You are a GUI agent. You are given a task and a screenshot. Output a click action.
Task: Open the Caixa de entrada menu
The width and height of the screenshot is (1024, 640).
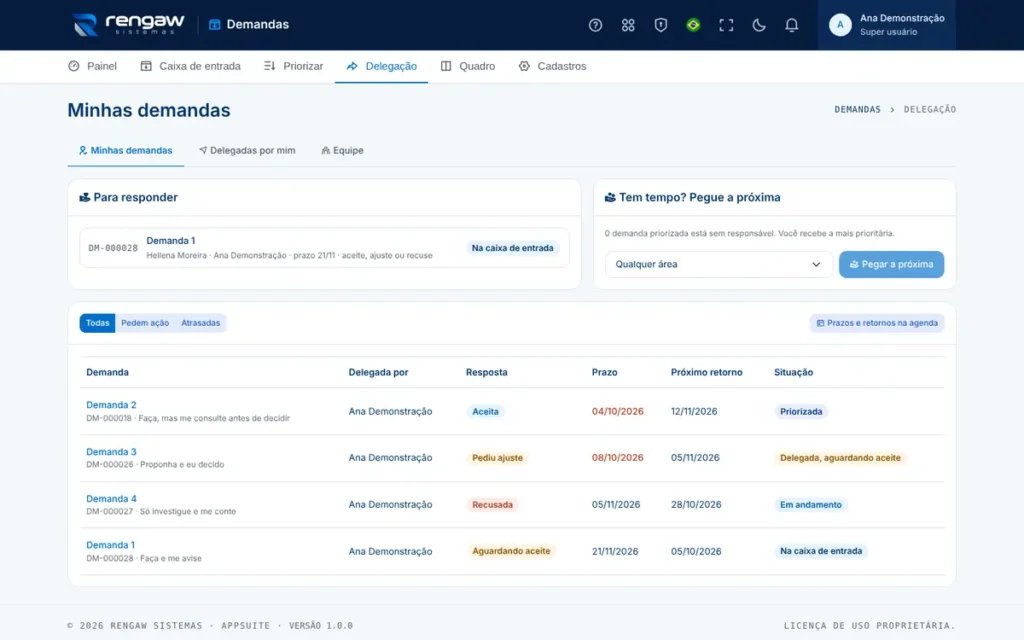(x=190, y=66)
